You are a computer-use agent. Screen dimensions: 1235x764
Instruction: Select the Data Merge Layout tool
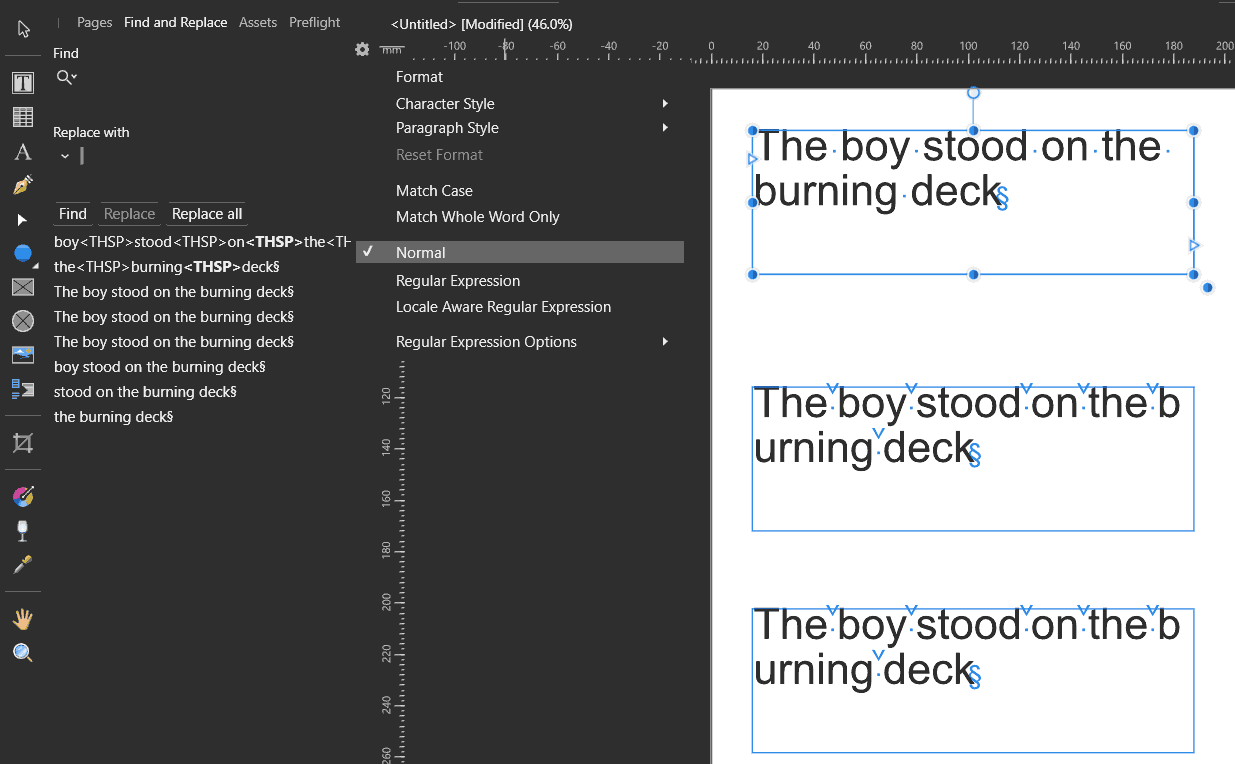click(23, 388)
